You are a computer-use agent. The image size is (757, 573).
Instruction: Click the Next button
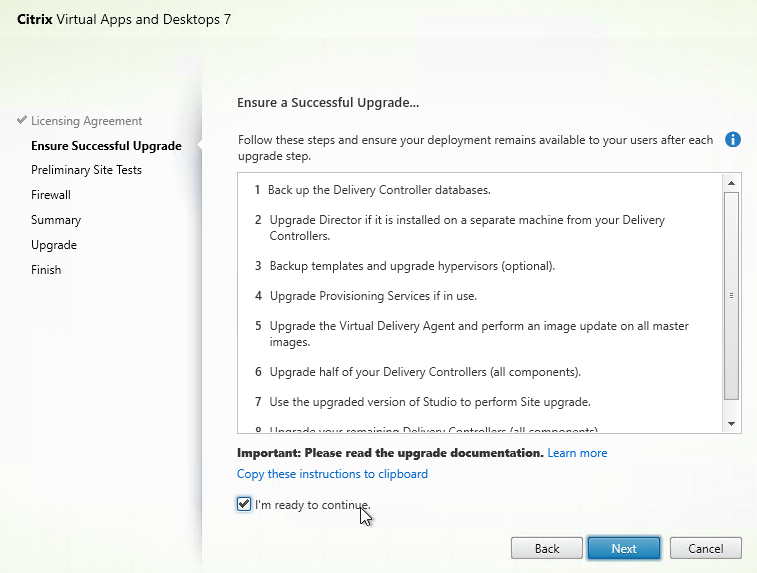tap(624, 549)
